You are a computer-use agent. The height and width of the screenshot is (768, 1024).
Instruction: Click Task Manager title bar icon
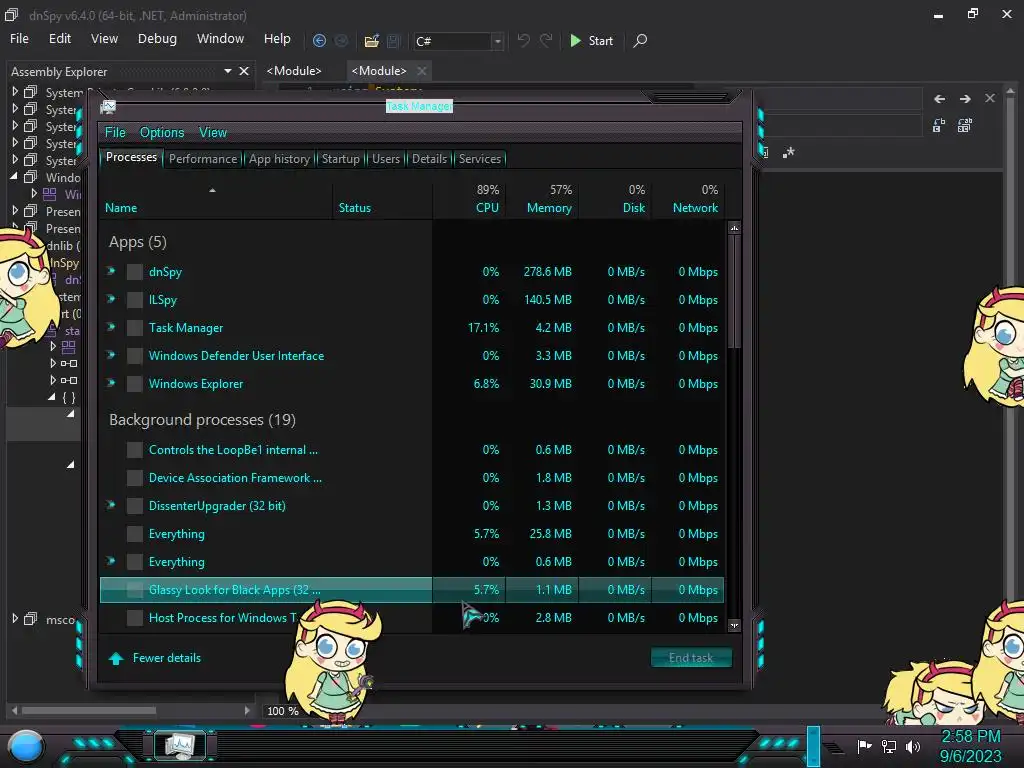point(108,107)
